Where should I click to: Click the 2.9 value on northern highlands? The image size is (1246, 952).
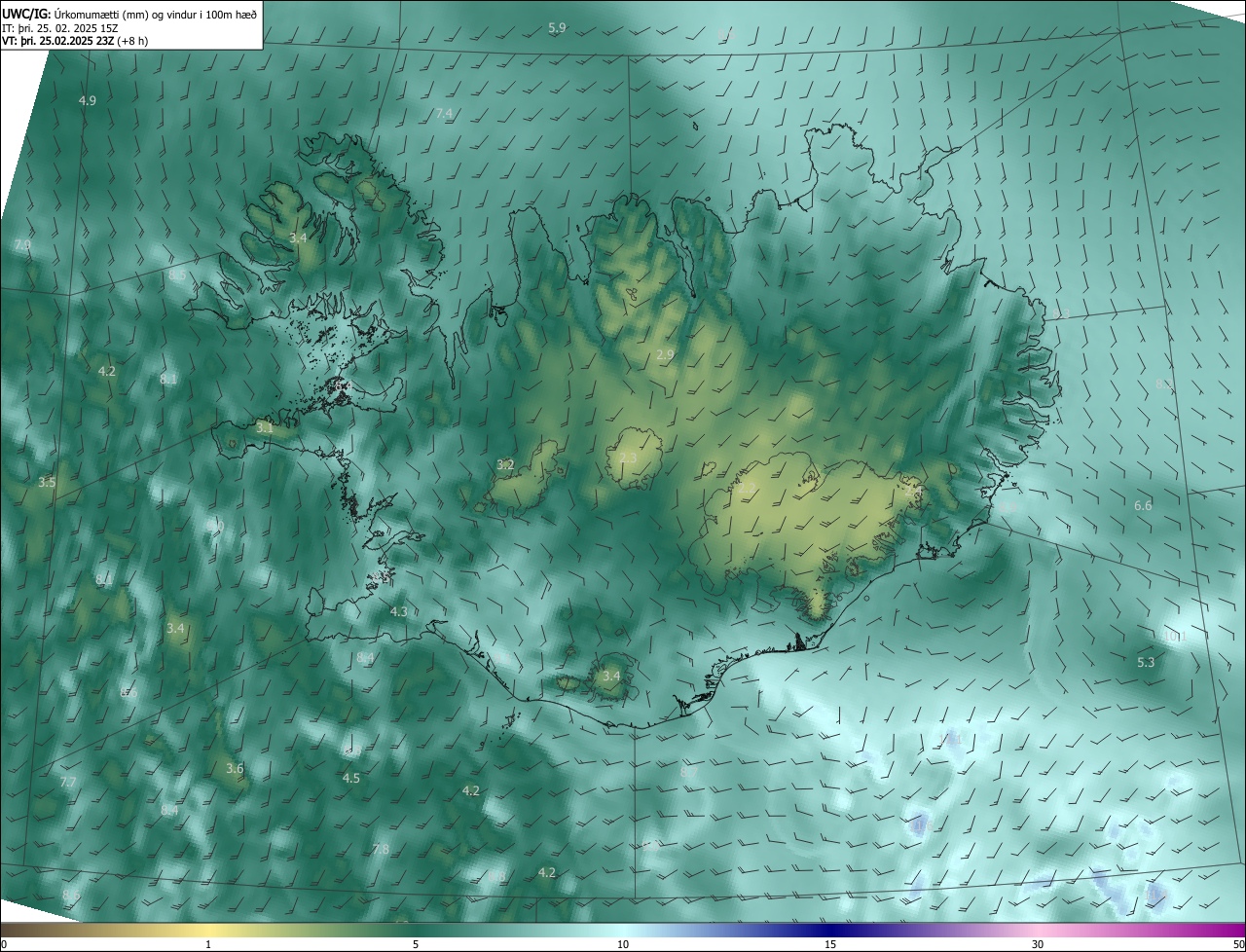(666, 355)
